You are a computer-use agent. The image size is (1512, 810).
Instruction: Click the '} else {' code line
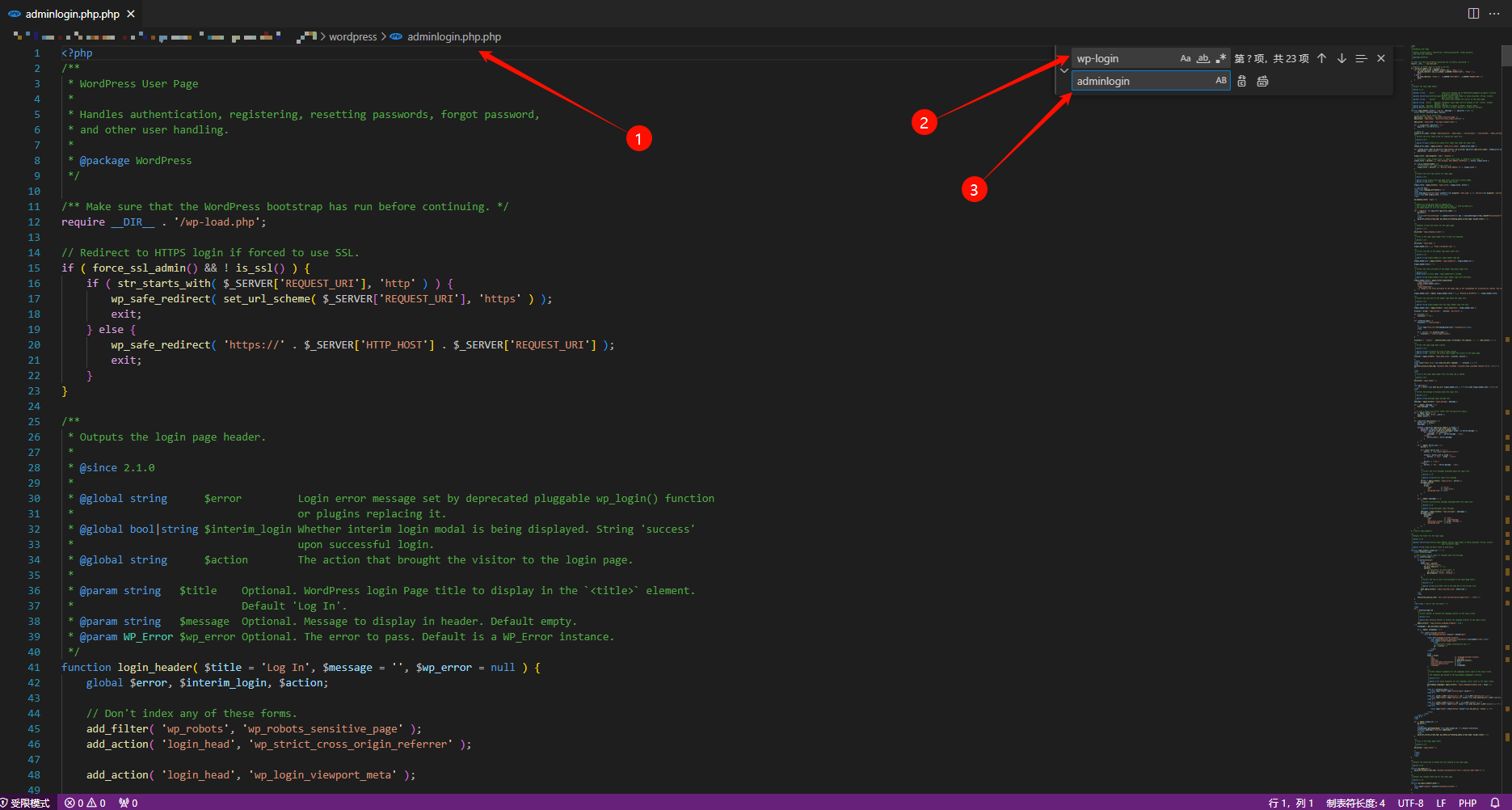coord(111,330)
